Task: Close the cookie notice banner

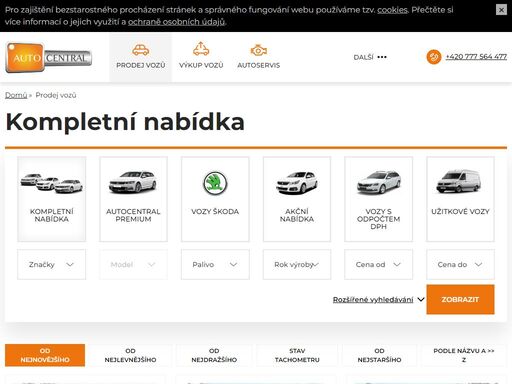Action: pos(501,10)
